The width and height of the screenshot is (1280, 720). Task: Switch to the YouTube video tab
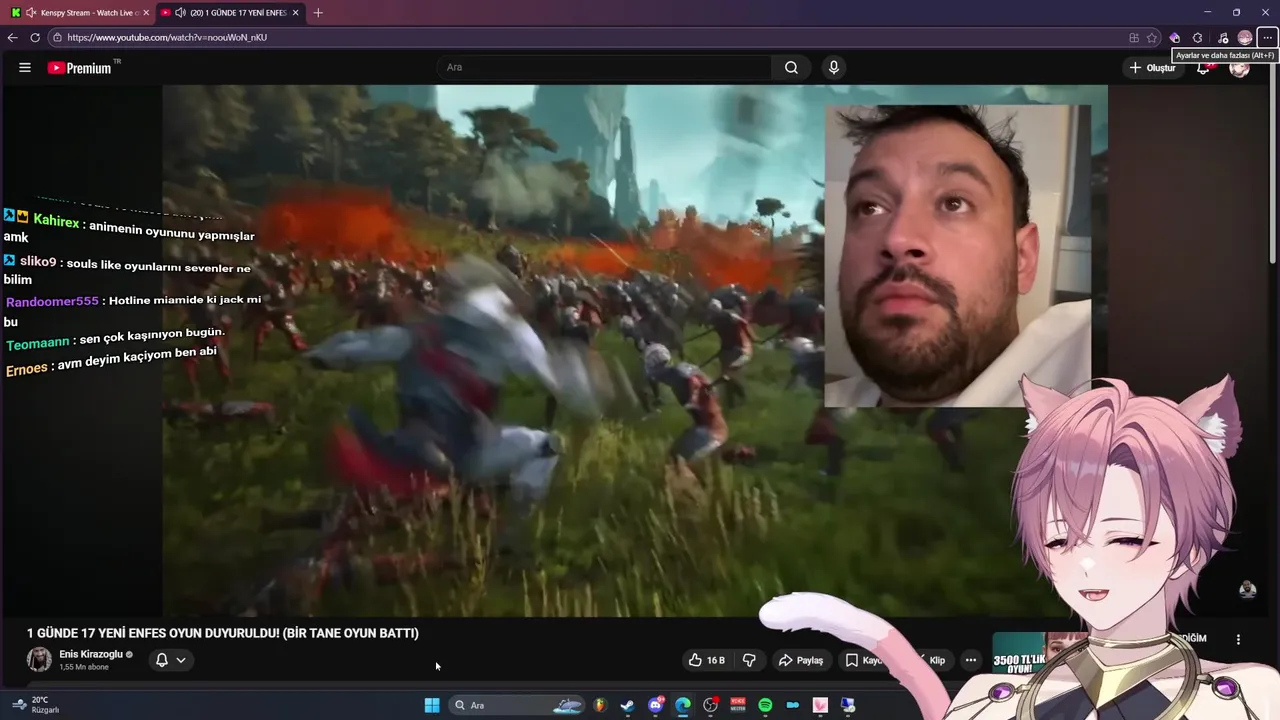click(231, 13)
